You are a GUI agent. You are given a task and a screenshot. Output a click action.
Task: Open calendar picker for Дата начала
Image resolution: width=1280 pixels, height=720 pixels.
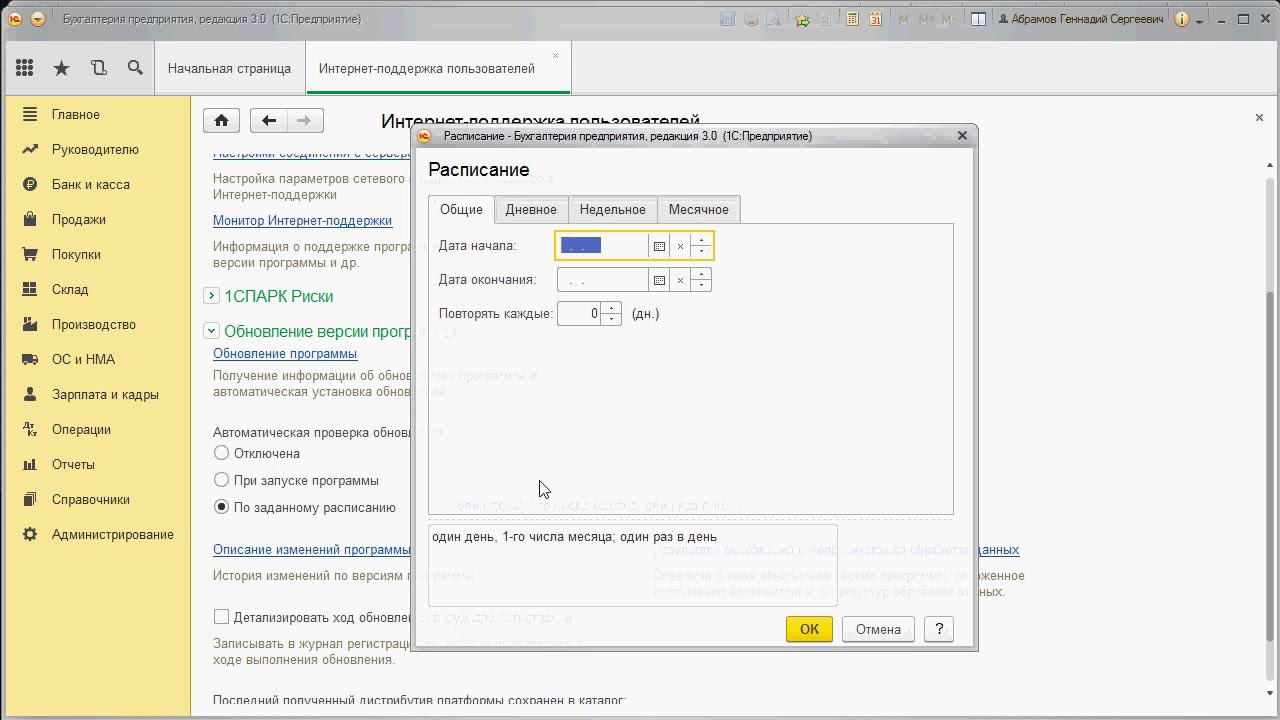point(659,246)
